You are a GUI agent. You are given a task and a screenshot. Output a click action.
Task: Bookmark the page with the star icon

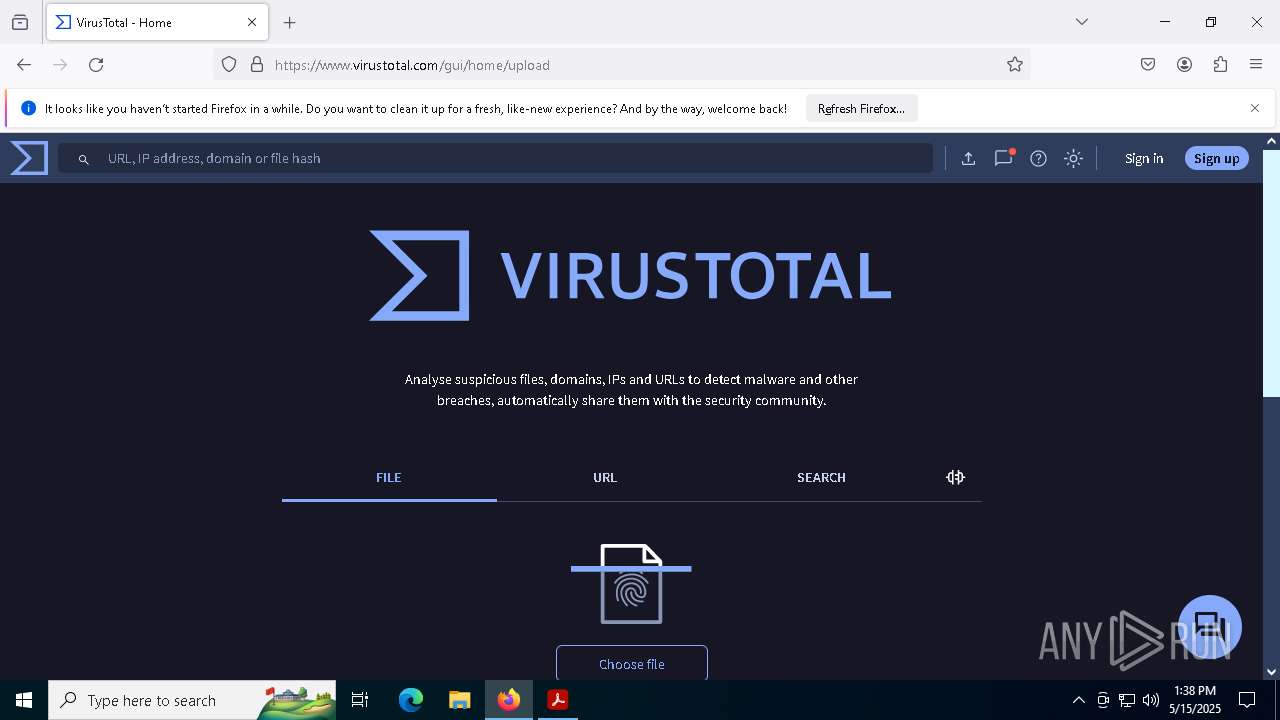pyautogui.click(x=1015, y=65)
